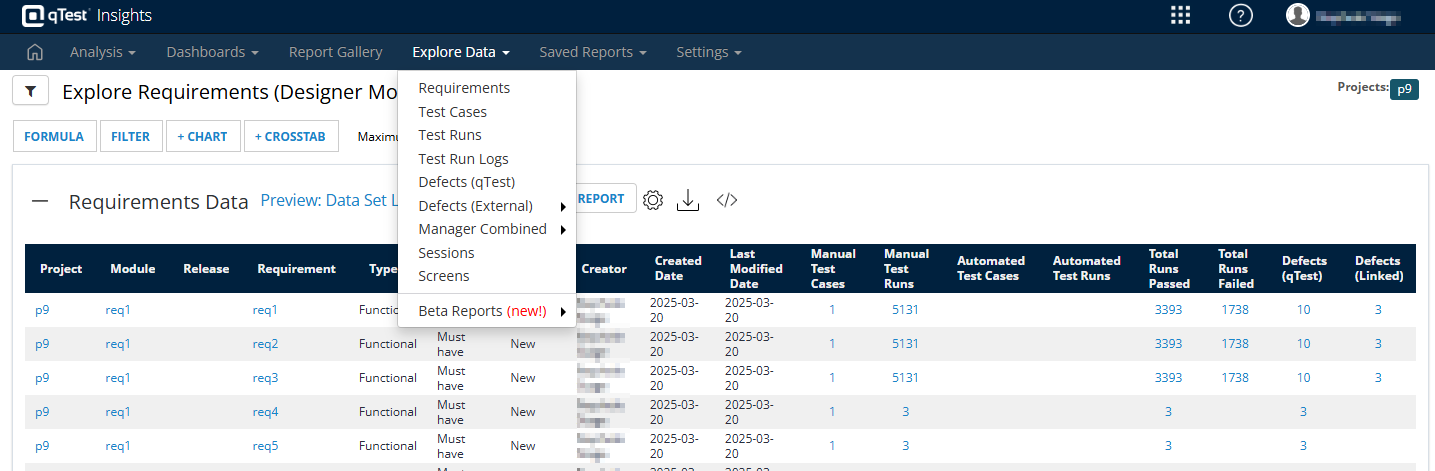Expand the Dashboards dropdown menu
Image resolution: width=1435 pixels, height=471 pixels.
[212, 52]
